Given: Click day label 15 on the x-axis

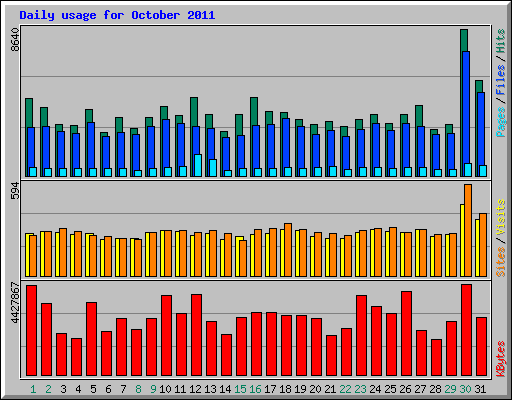Looking at the screenshot, I should click(240, 389).
